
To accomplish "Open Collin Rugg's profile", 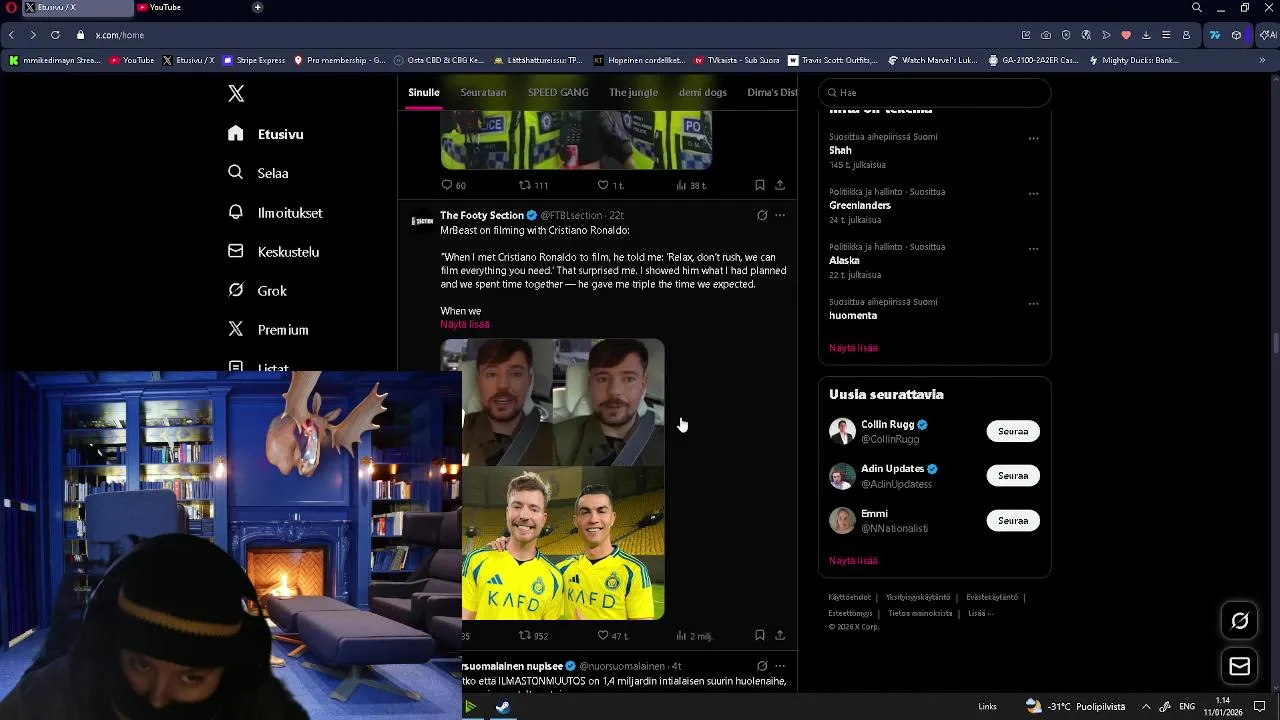I will pyautogui.click(x=887, y=424).
